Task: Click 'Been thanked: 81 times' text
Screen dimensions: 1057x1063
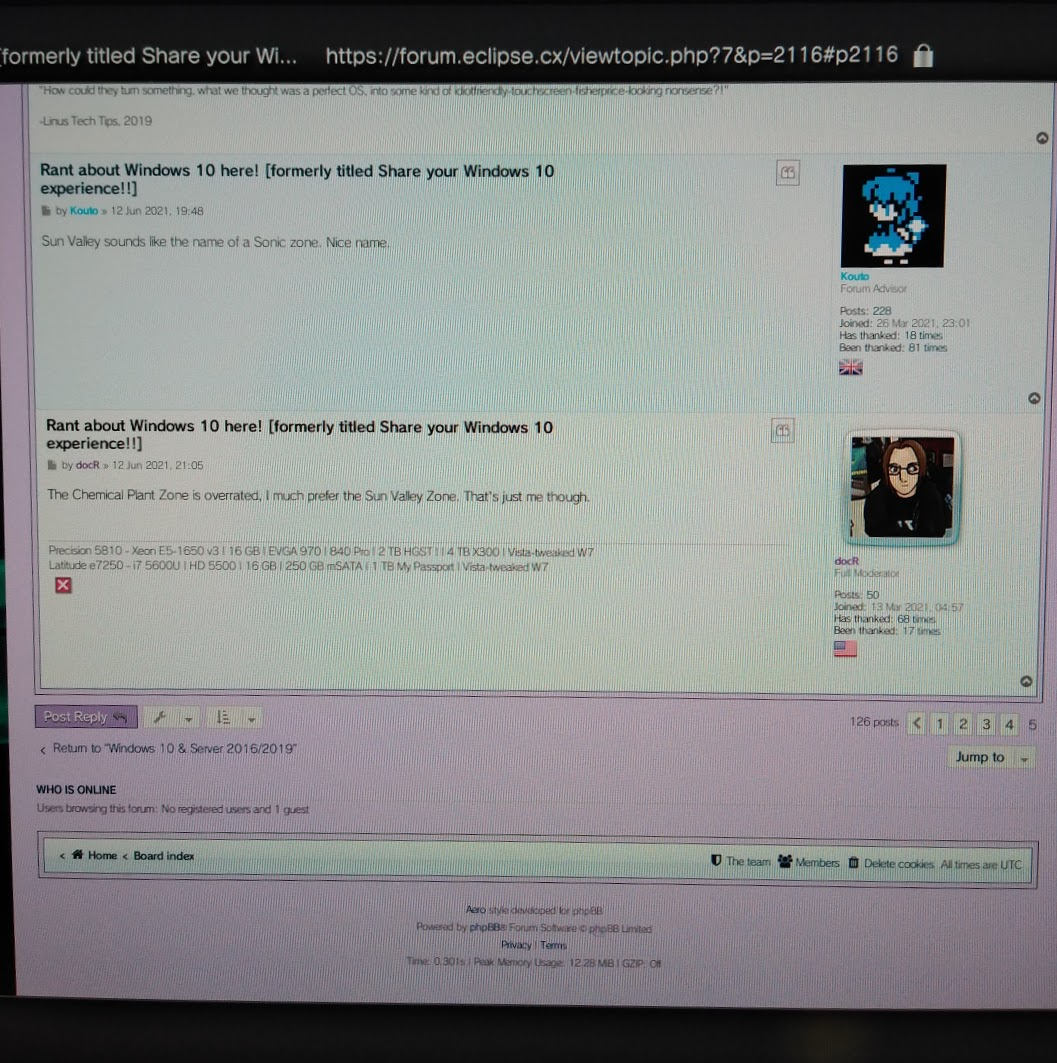Action: pos(893,348)
